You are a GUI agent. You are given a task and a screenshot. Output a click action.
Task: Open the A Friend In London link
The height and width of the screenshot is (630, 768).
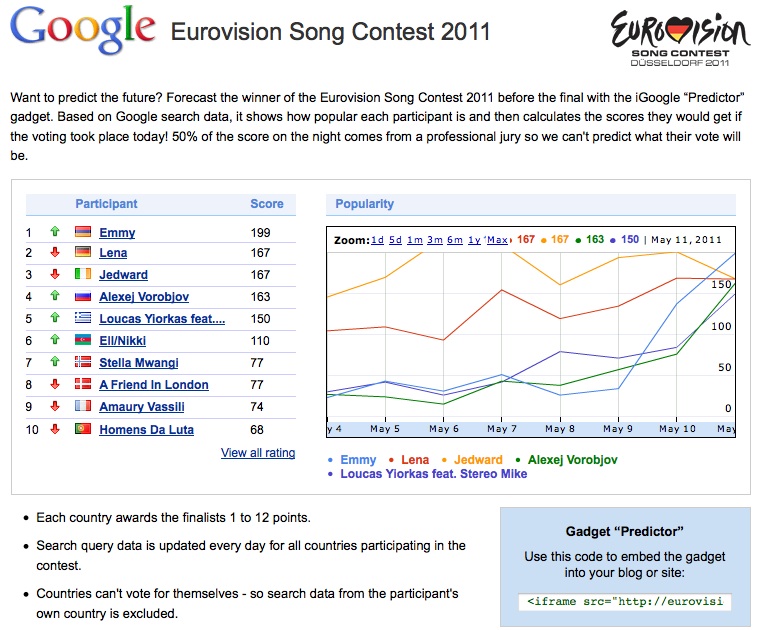pyautogui.click(x=154, y=385)
